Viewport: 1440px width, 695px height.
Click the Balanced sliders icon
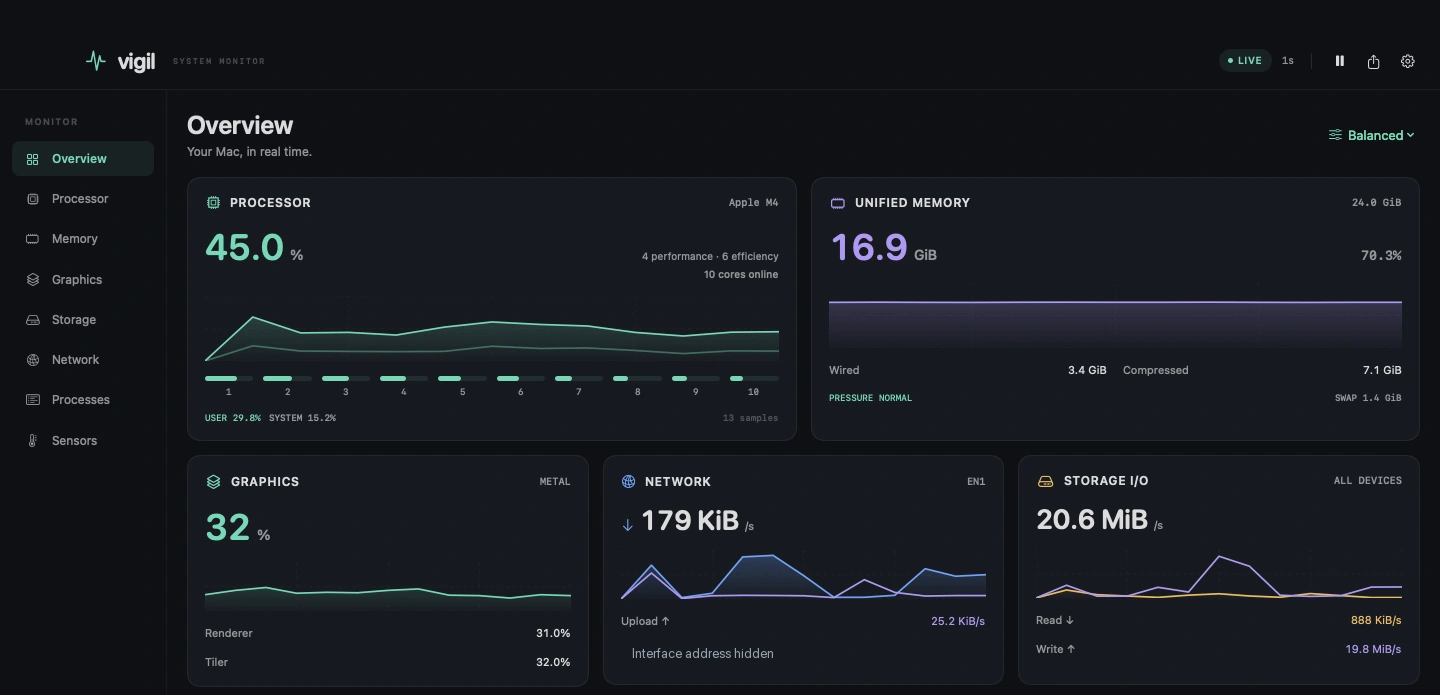pyautogui.click(x=1335, y=135)
